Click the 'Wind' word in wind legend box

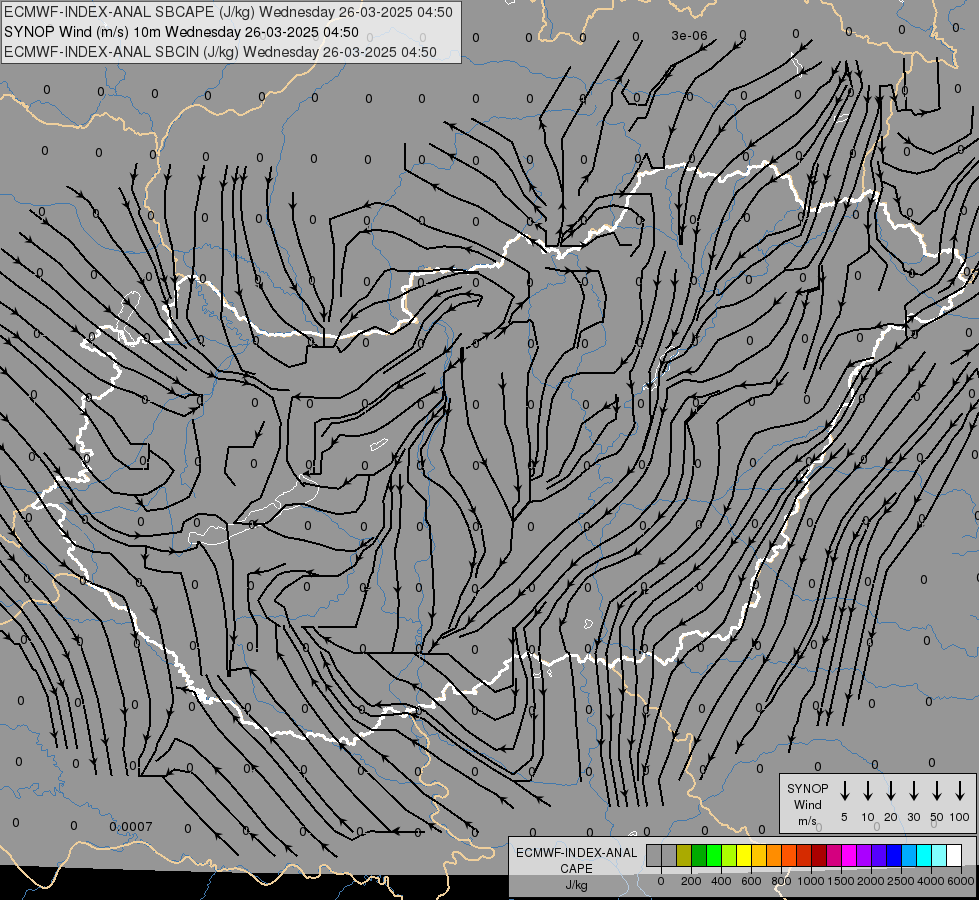pos(807,805)
